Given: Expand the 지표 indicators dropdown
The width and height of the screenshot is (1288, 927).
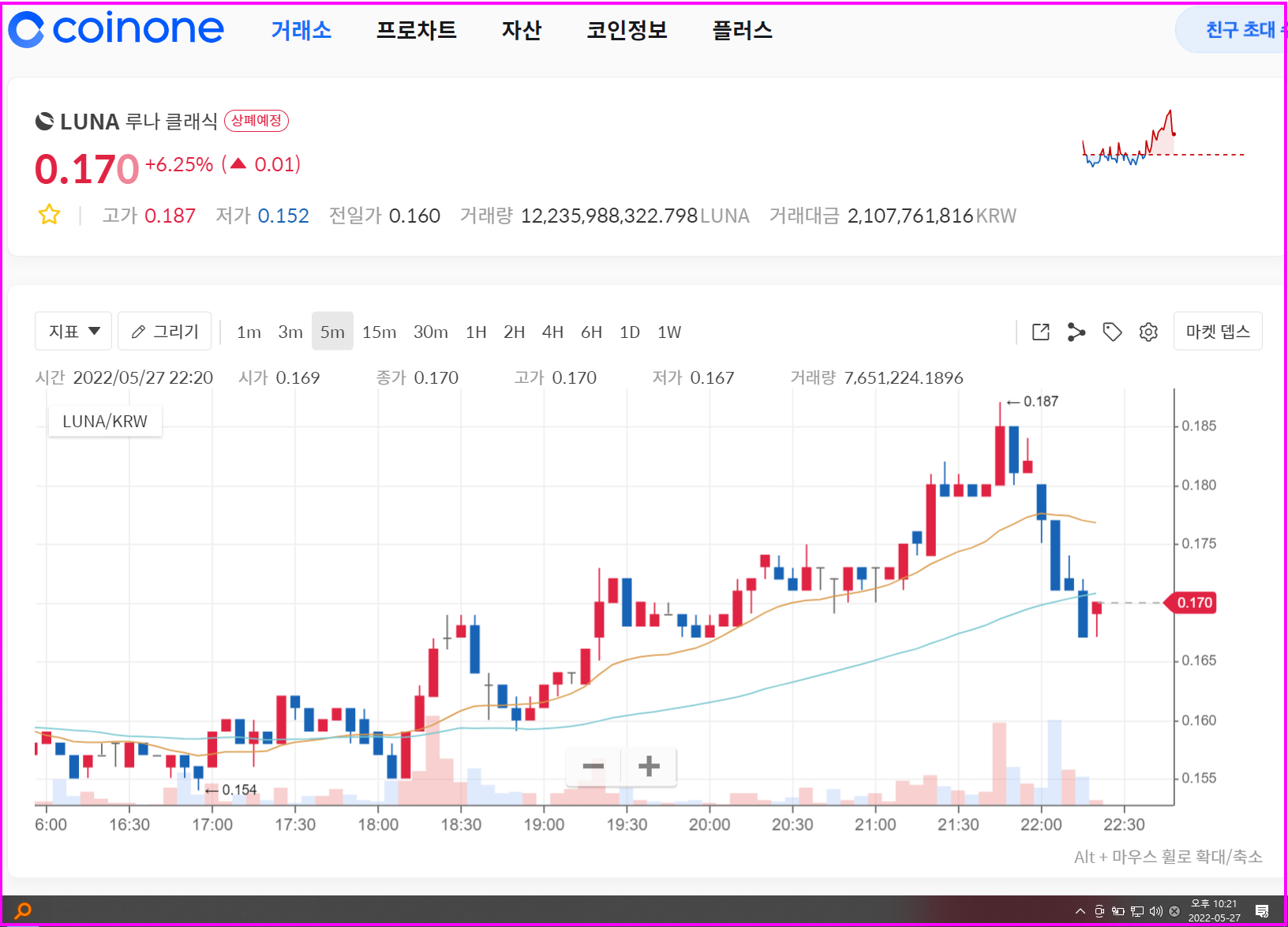Looking at the screenshot, I should click(73, 331).
